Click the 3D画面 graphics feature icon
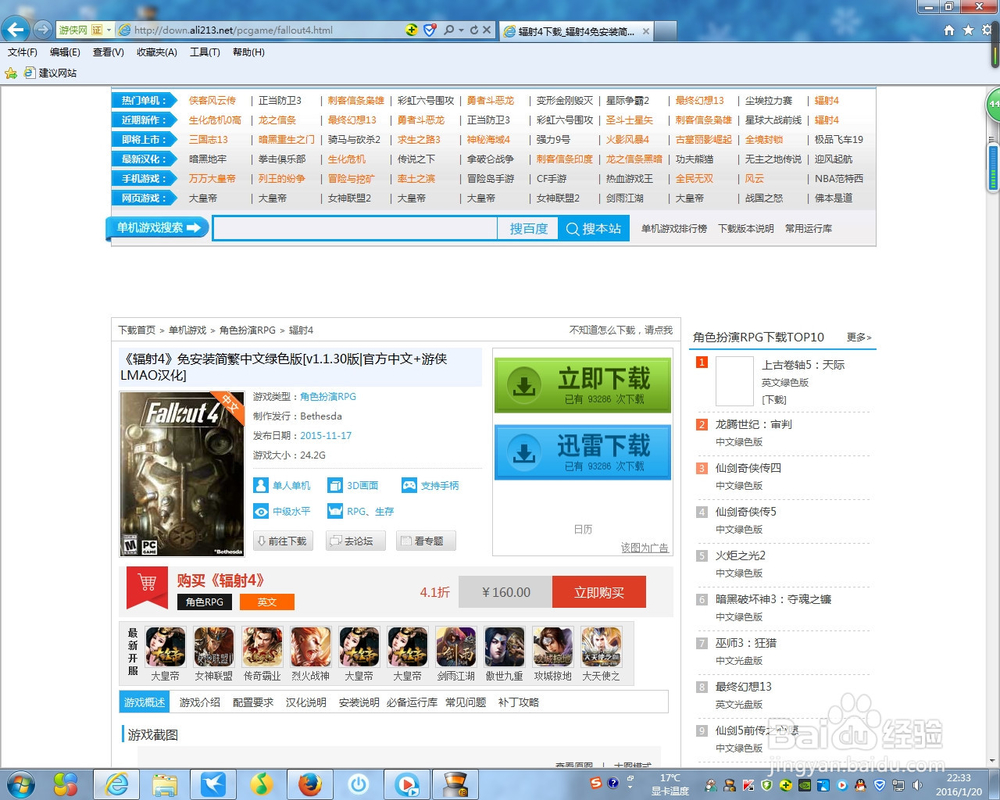1000x800 pixels. coord(335,486)
